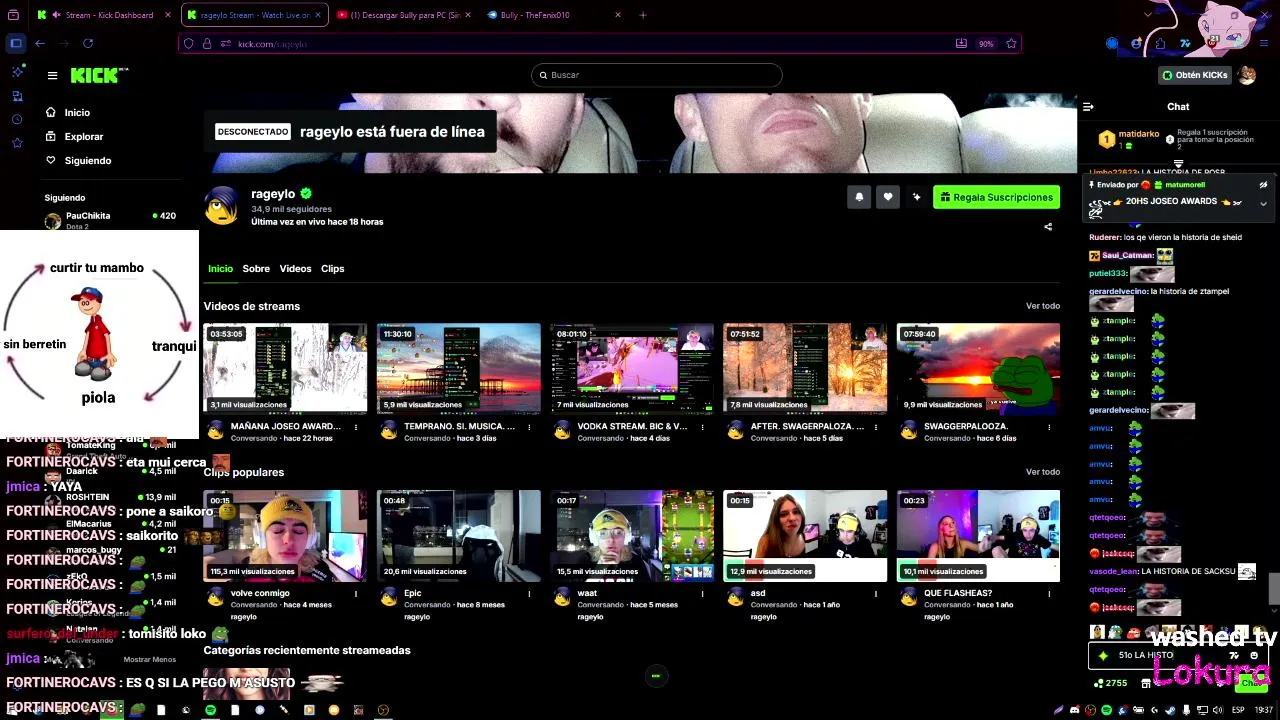The width and height of the screenshot is (1280, 720).
Task: Open options for TEMPRANO. SI. MUSICA video
Action: click(x=529, y=427)
